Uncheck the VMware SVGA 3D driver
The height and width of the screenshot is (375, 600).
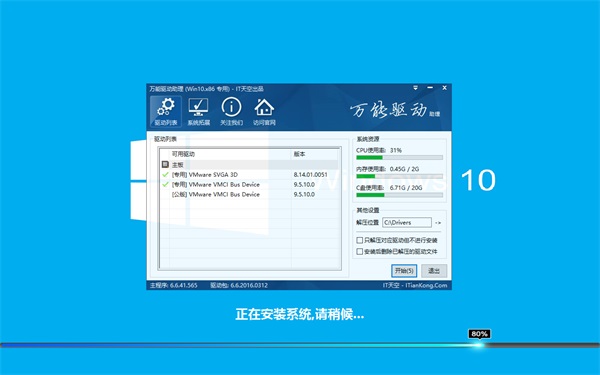pyautogui.click(x=165, y=174)
